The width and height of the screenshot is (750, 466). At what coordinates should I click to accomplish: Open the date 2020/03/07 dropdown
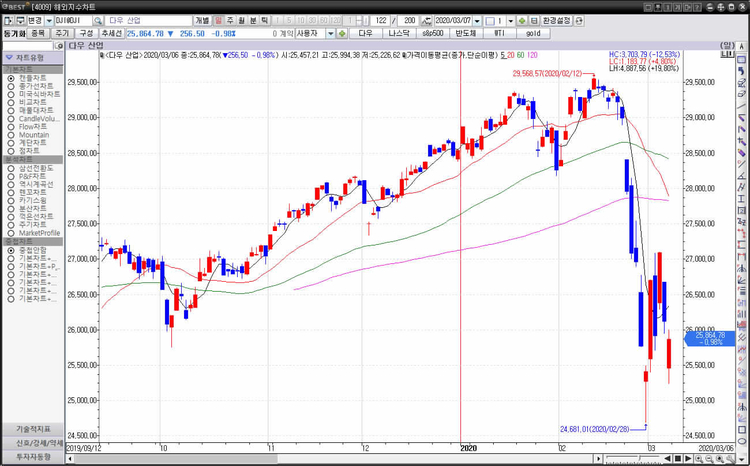click(477, 21)
